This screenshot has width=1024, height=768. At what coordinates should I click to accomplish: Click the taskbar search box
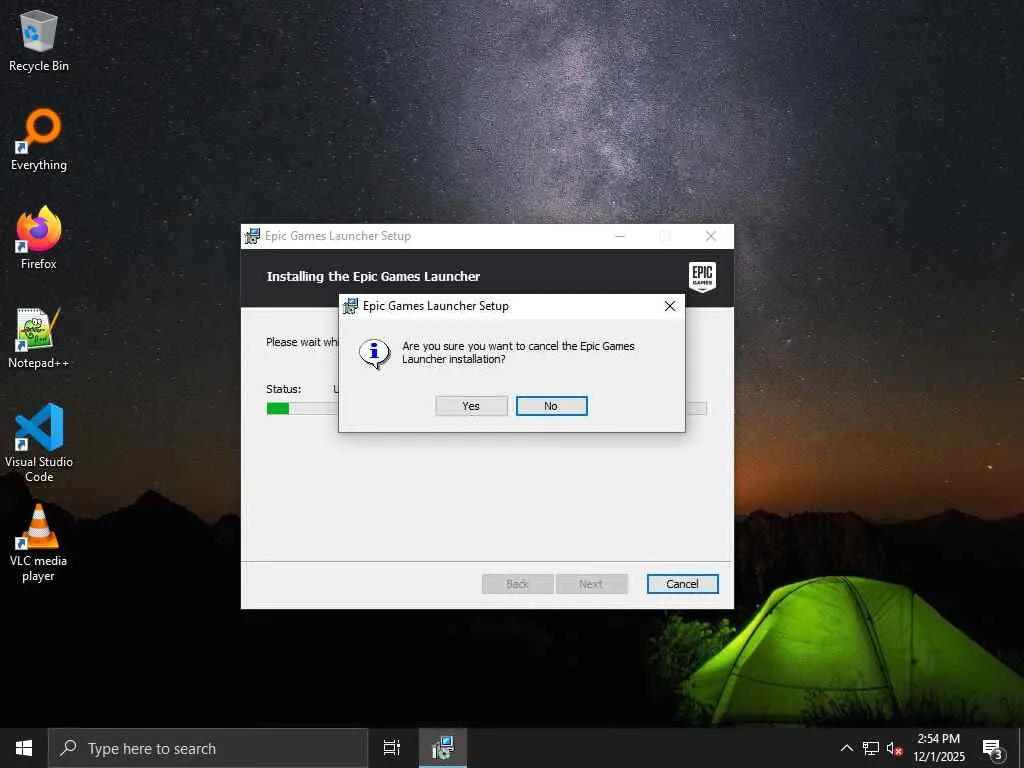coord(208,748)
